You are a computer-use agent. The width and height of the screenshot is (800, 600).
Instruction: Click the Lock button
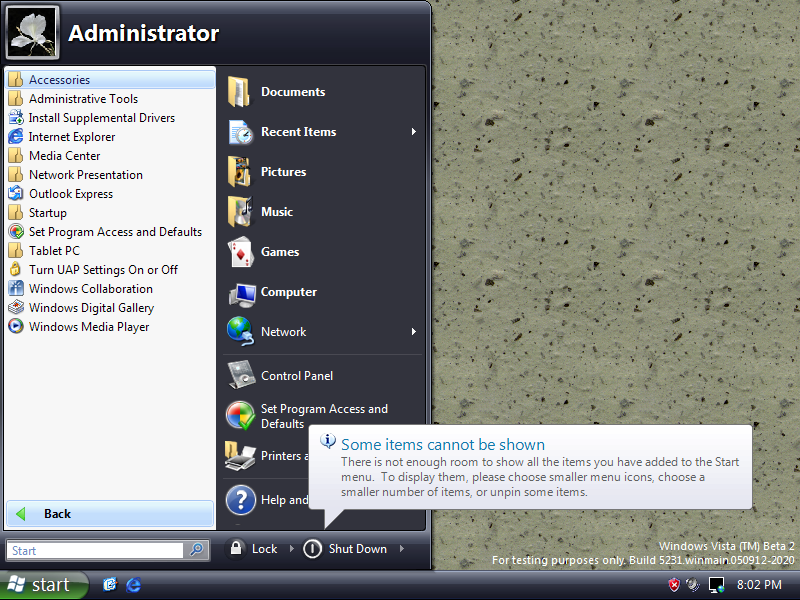pyautogui.click(x=254, y=548)
